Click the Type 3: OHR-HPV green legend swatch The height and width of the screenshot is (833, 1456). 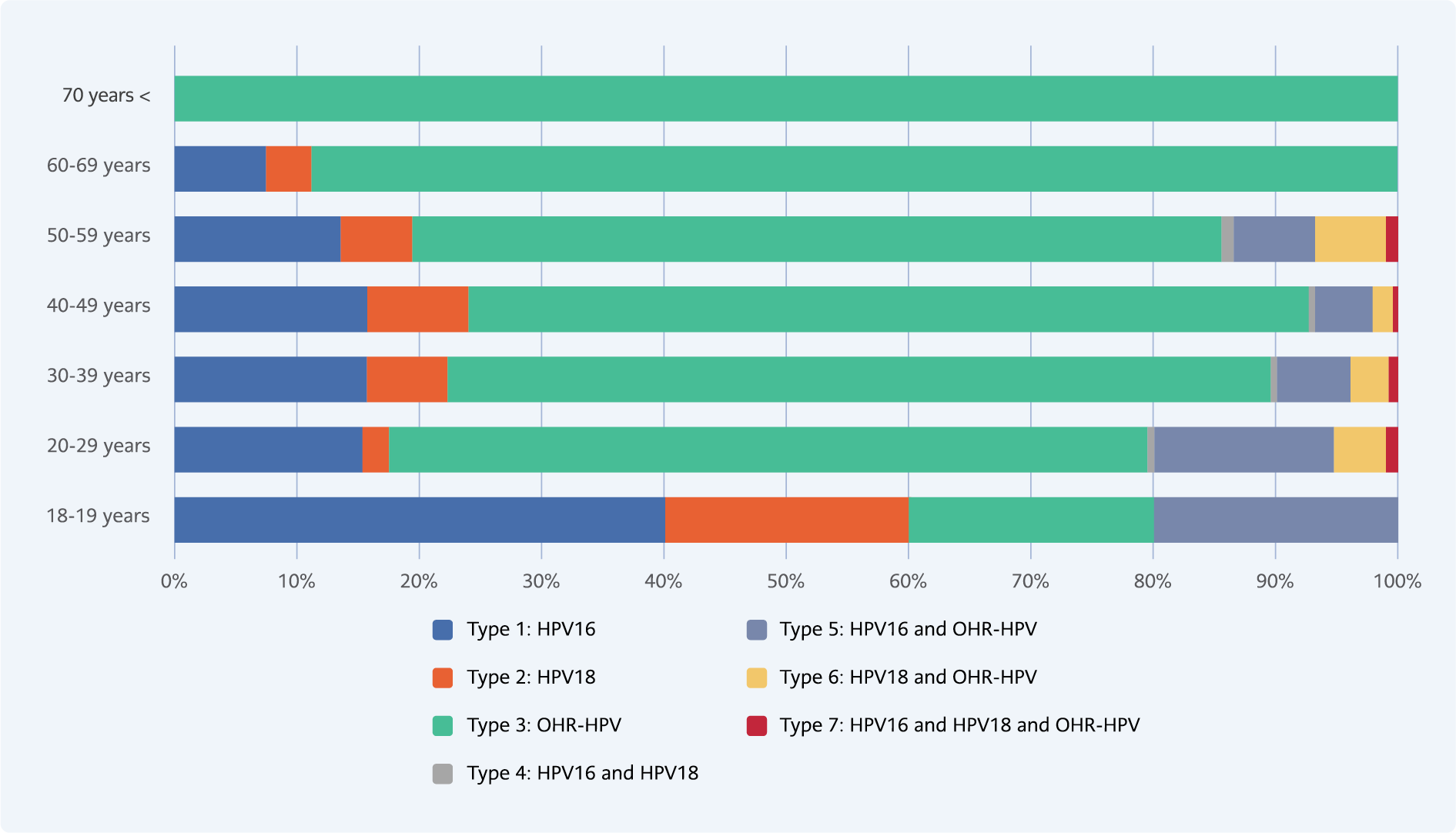[443, 725]
